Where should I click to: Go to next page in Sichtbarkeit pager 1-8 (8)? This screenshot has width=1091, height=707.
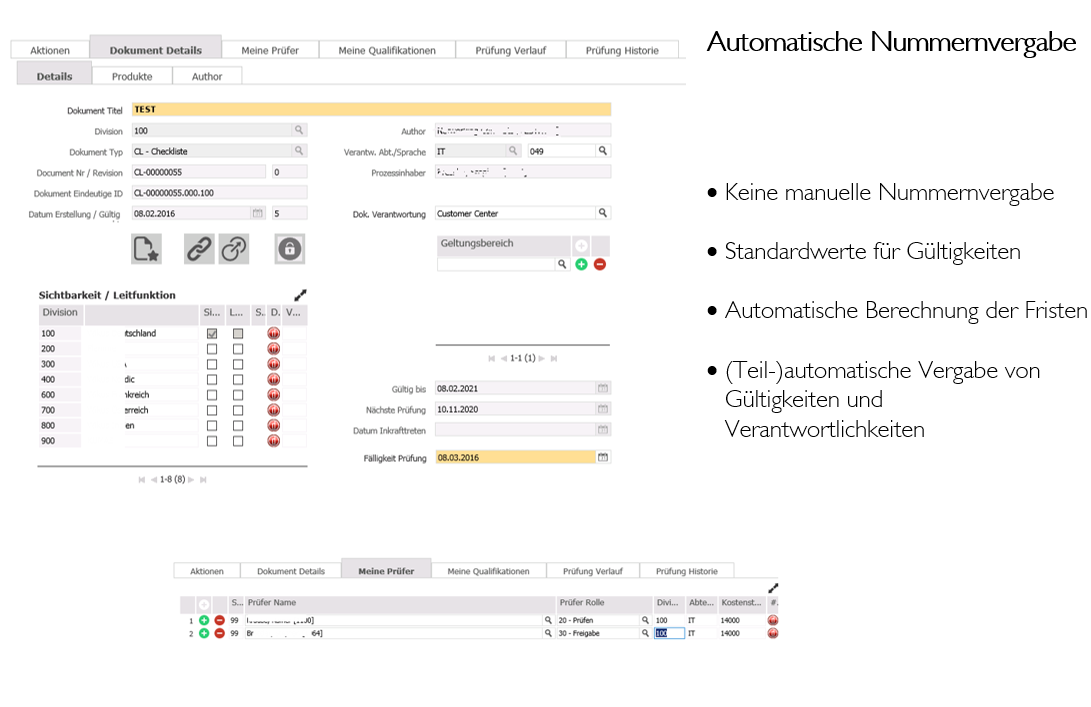coord(191,479)
